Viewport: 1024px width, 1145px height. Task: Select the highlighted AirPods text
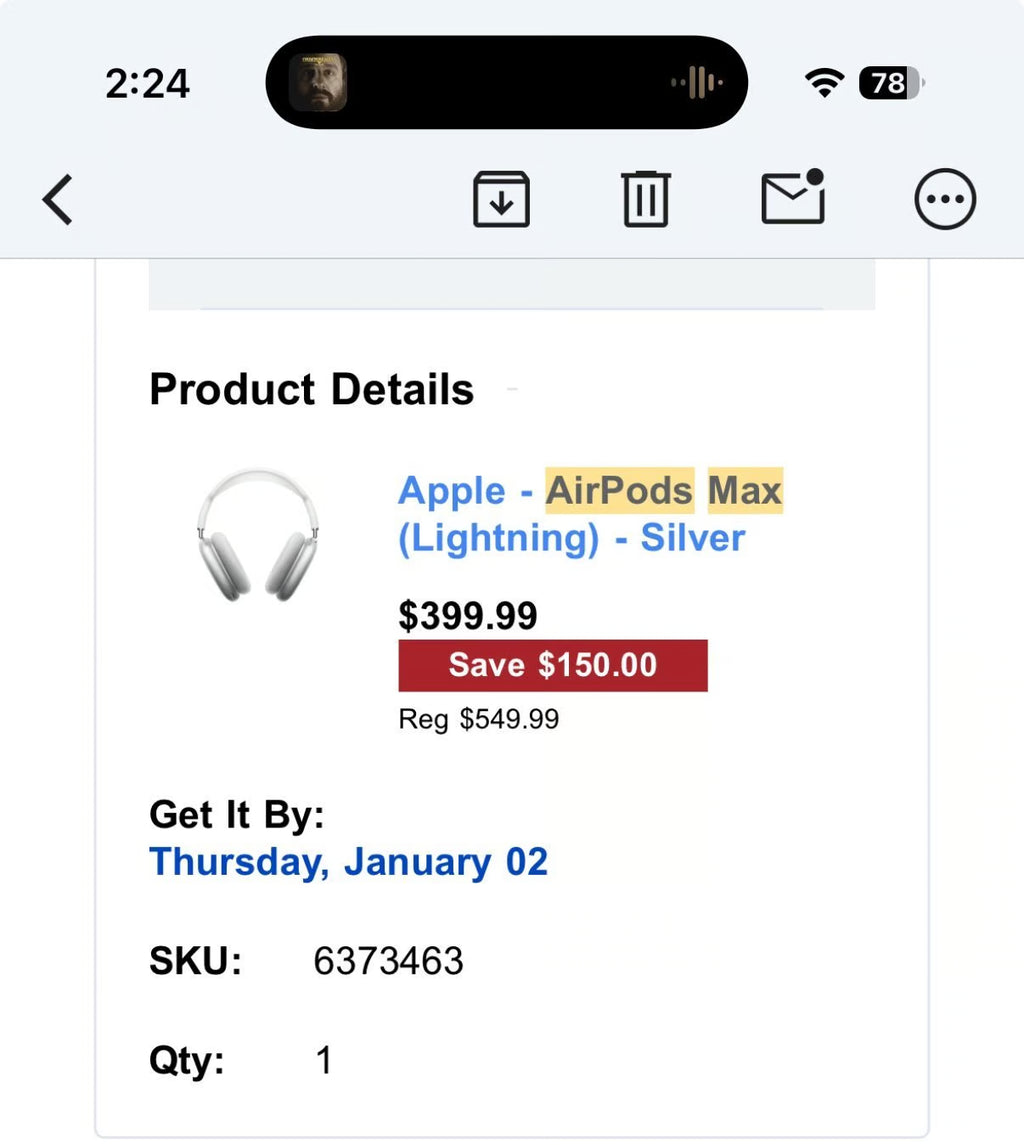pyautogui.click(x=617, y=490)
